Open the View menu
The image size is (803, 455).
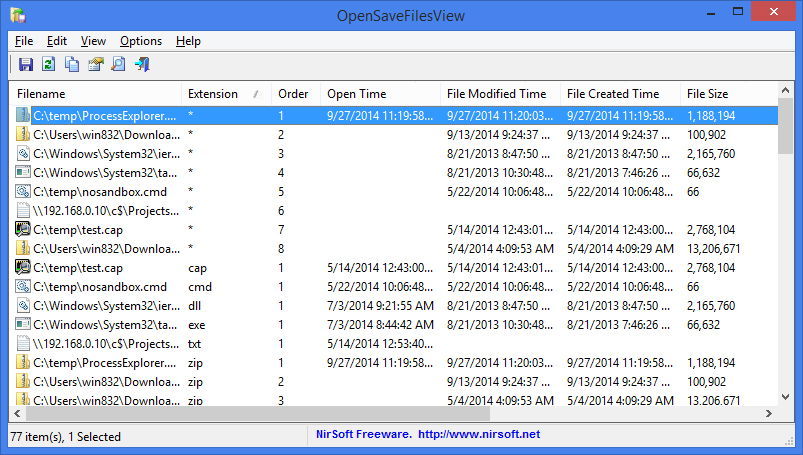(x=93, y=41)
